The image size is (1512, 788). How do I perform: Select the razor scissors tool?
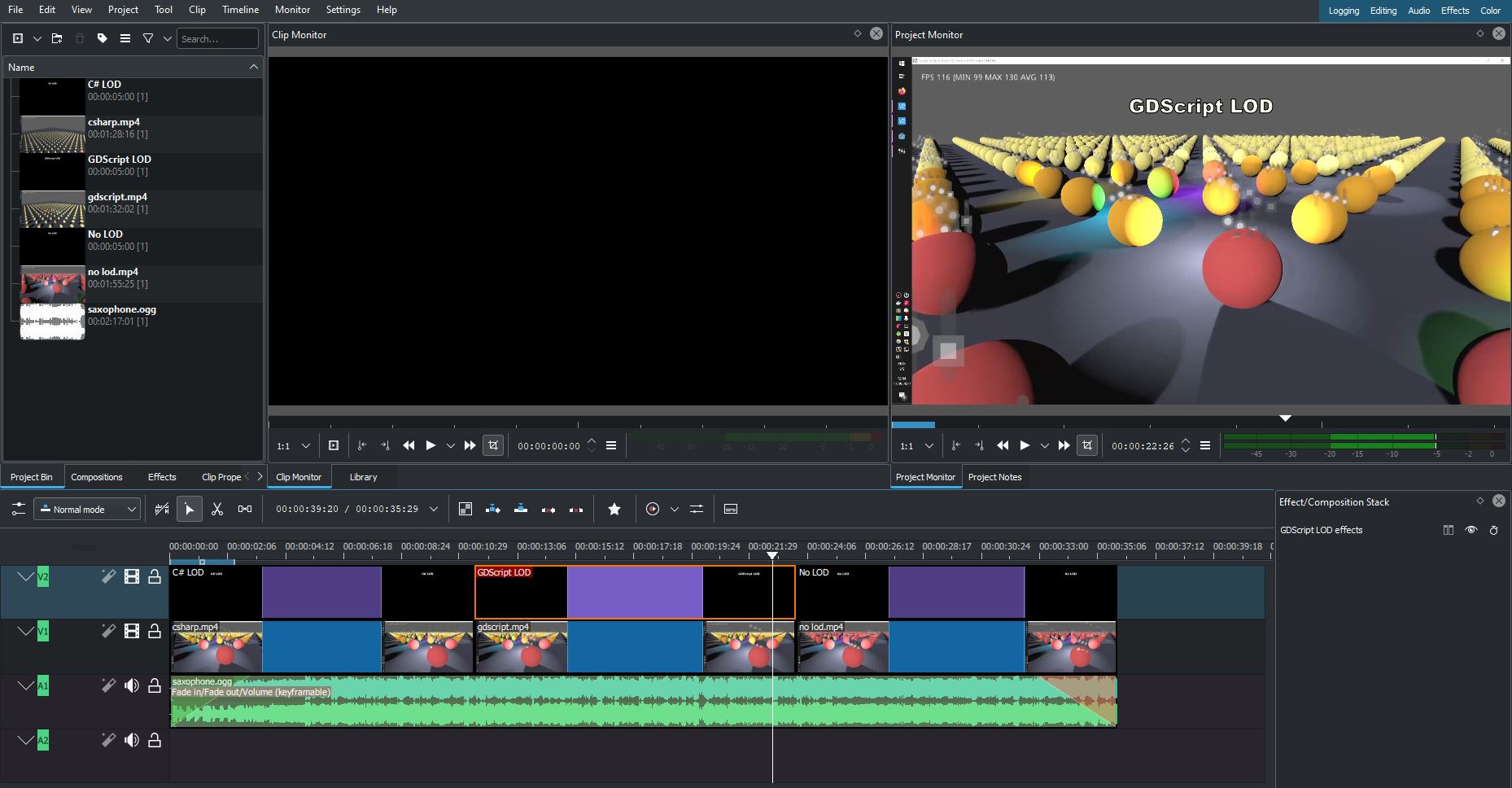click(x=217, y=509)
